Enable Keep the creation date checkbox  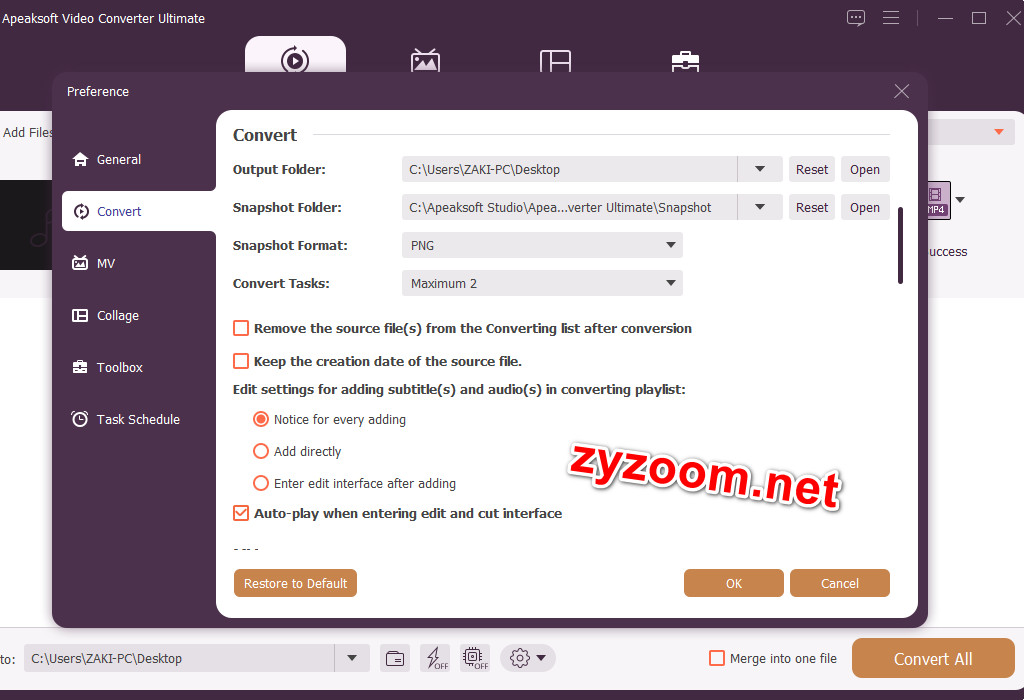[x=241, y=361]
